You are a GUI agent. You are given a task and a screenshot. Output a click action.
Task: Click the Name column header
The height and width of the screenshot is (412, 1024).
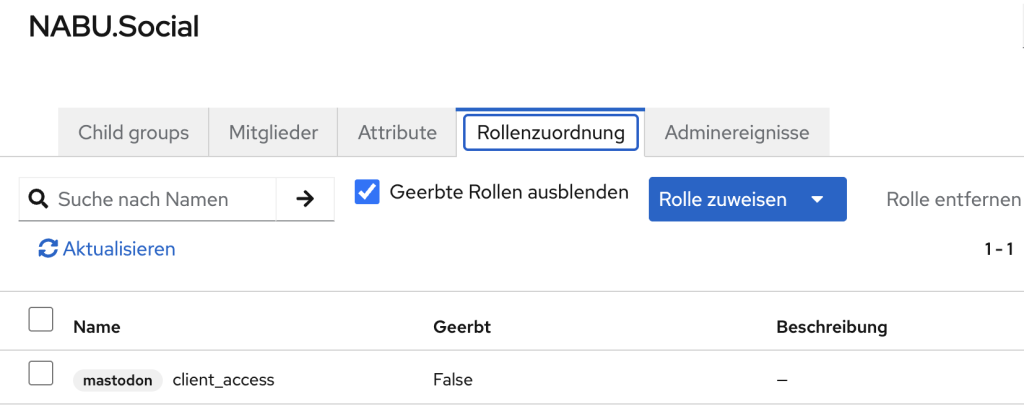coord(96,327)
